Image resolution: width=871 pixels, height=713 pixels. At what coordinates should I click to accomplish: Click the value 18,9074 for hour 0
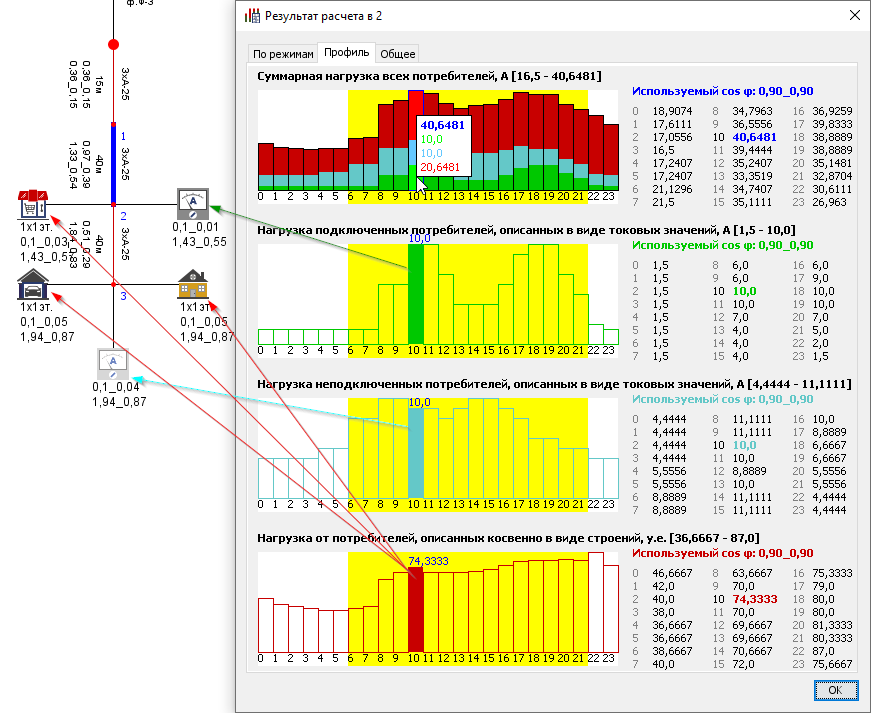coord(672,111)
